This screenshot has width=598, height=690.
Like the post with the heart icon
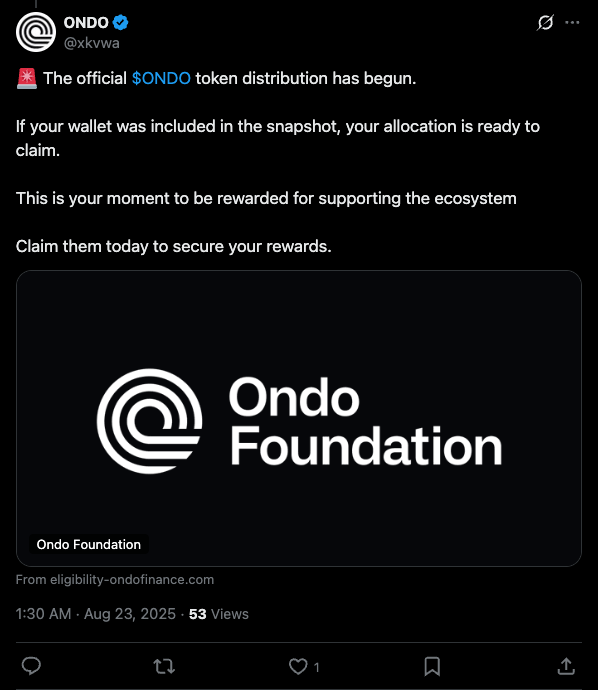pos(298,666)
